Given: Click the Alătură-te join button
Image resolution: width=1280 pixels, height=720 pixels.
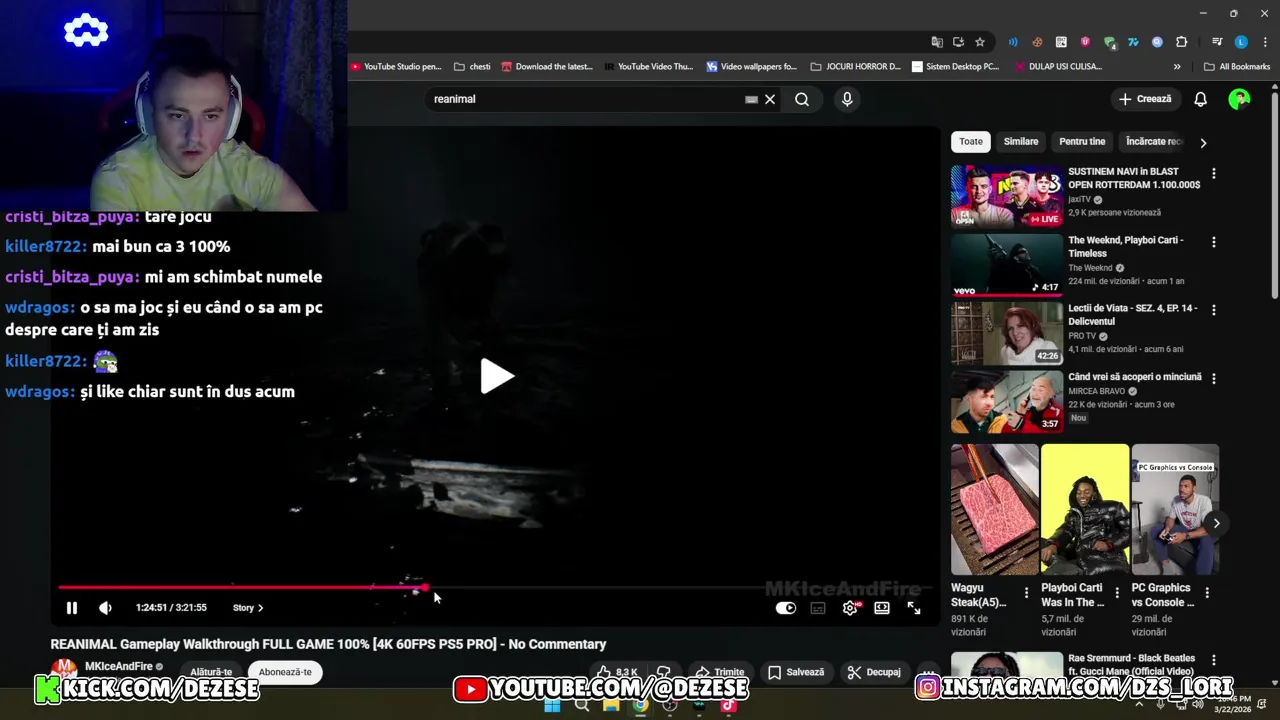Looking at the screenshot, I should [211, 672].
